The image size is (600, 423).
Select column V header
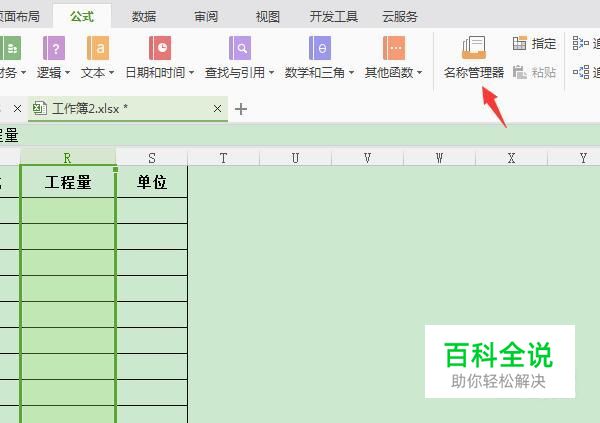[367, 157]
